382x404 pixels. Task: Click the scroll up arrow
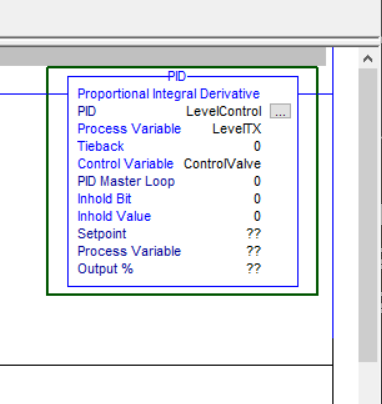point(368,59)
